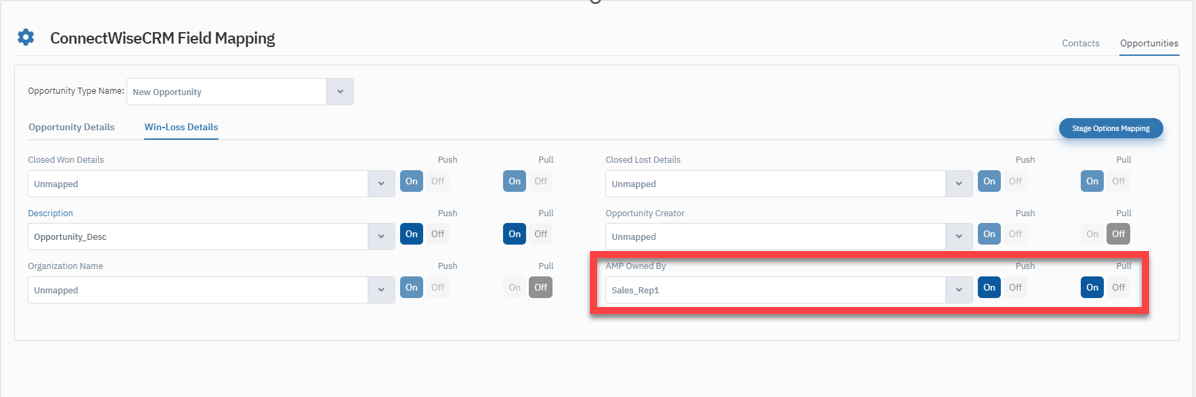
Task: Set AMP Owned By Pull to On
Action: pos(1092,287)
